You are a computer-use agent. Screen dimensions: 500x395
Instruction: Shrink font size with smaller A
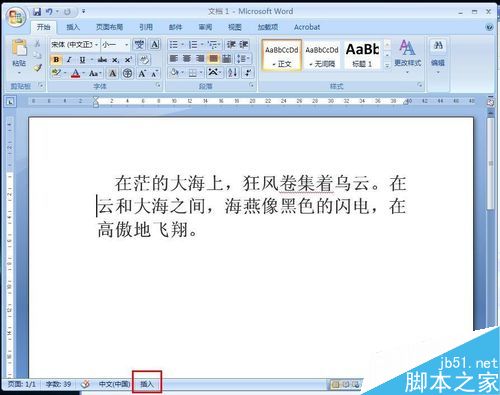(x=154, y=73)
